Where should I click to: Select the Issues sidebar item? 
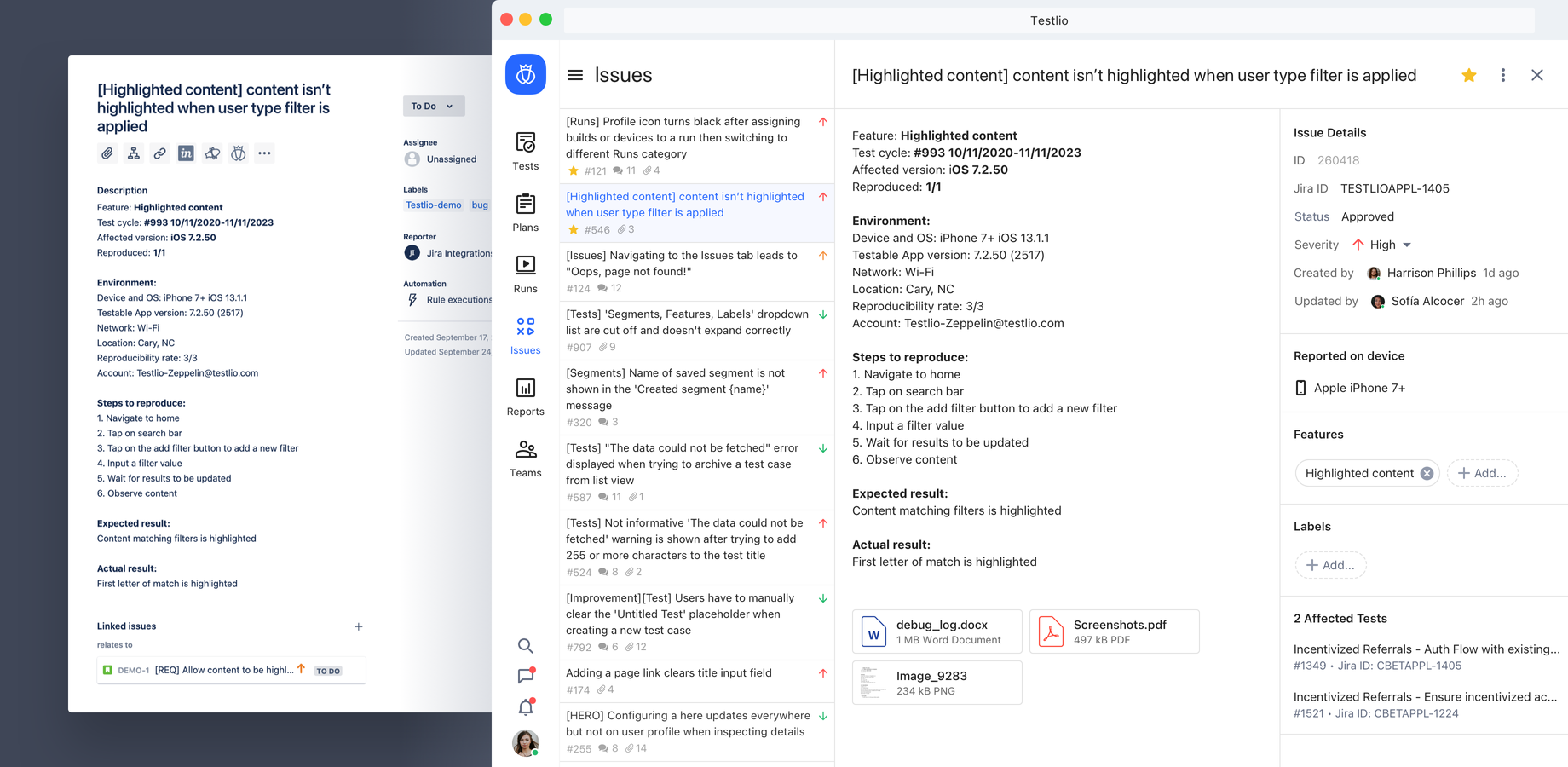pyautogui.click(x=526, y=335)
